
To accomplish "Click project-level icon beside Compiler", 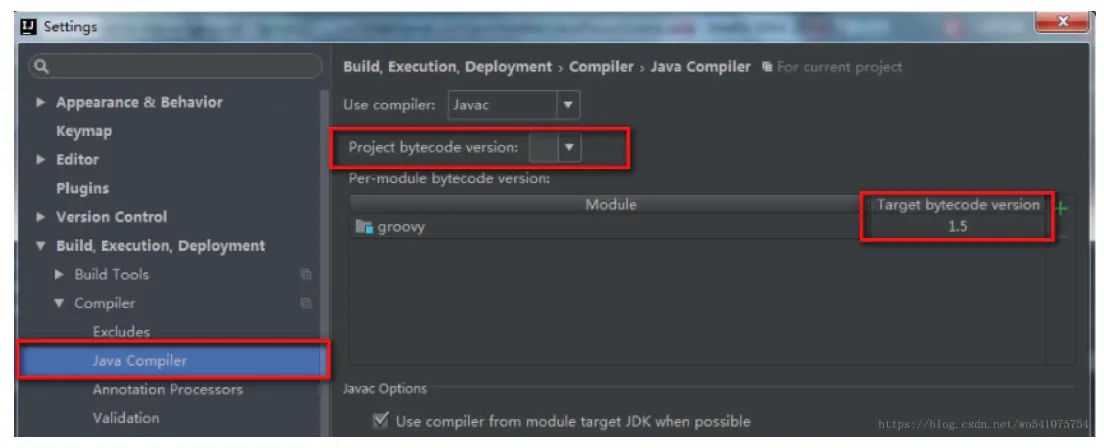I will [x=305, y=304].
